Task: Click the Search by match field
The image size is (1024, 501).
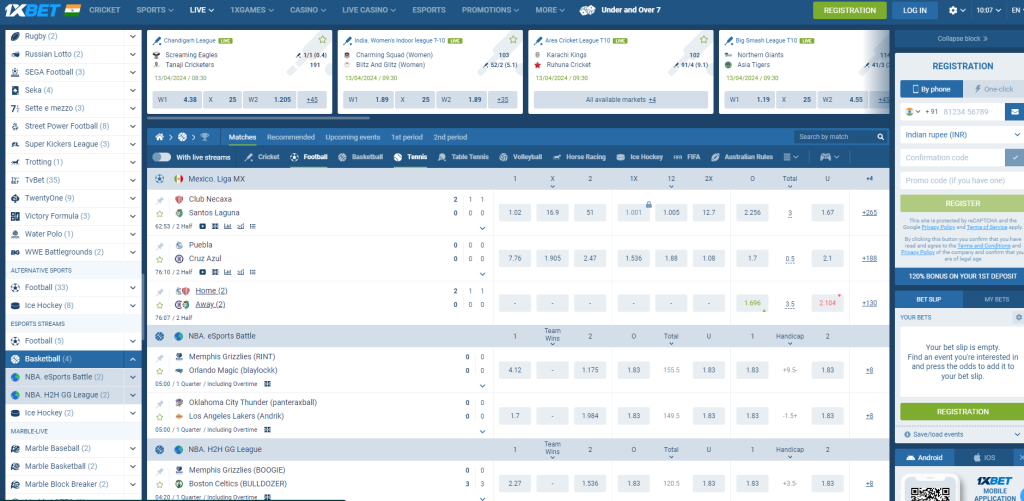Action: [836, 137]
